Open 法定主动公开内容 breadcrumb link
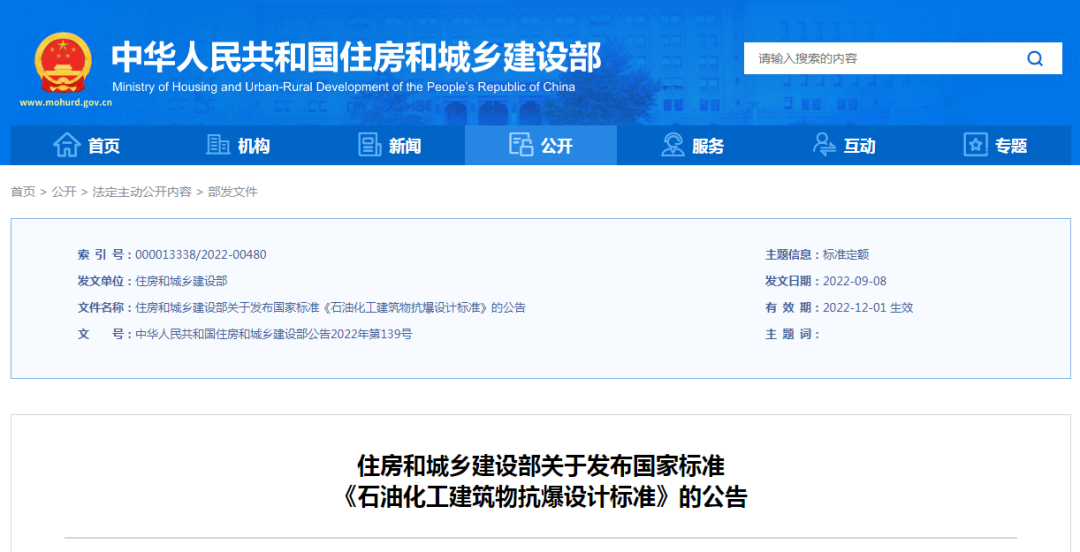Image resolution: width=1080 pixels, height=552 pixels. coord(141,192)
